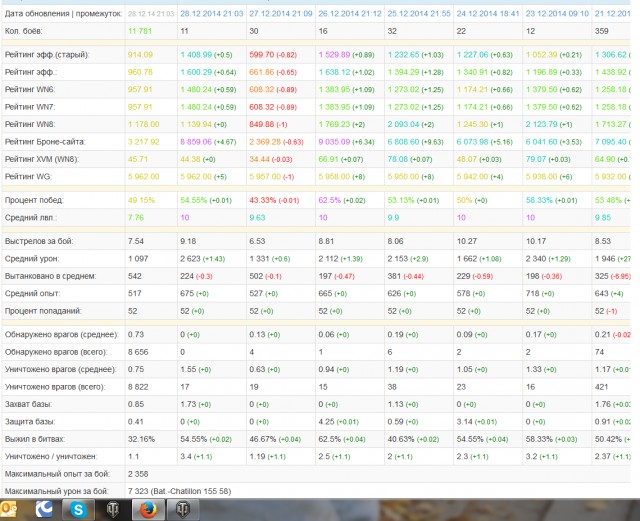Click the blue C-shaped taskbar icon
Image resolution: width=640 pixels, height=521 pixels.
[x=44, y=509]
